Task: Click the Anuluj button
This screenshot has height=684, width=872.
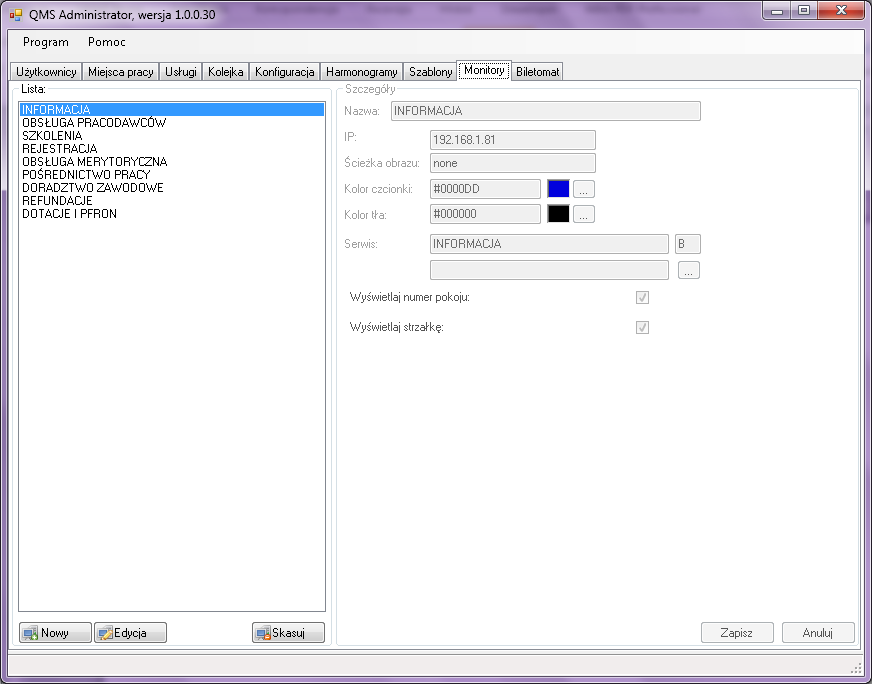Action: tap(818, 633)
